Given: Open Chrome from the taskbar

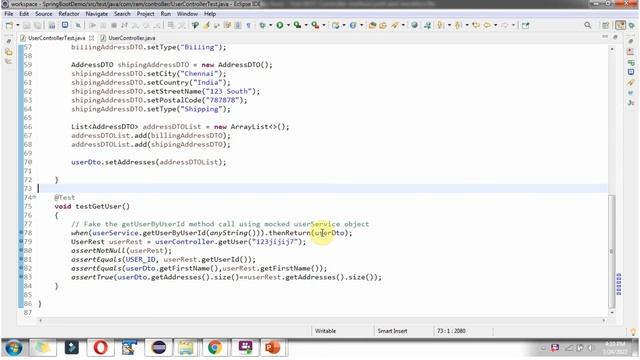Looking at the screenshot, I should point(215,348).
